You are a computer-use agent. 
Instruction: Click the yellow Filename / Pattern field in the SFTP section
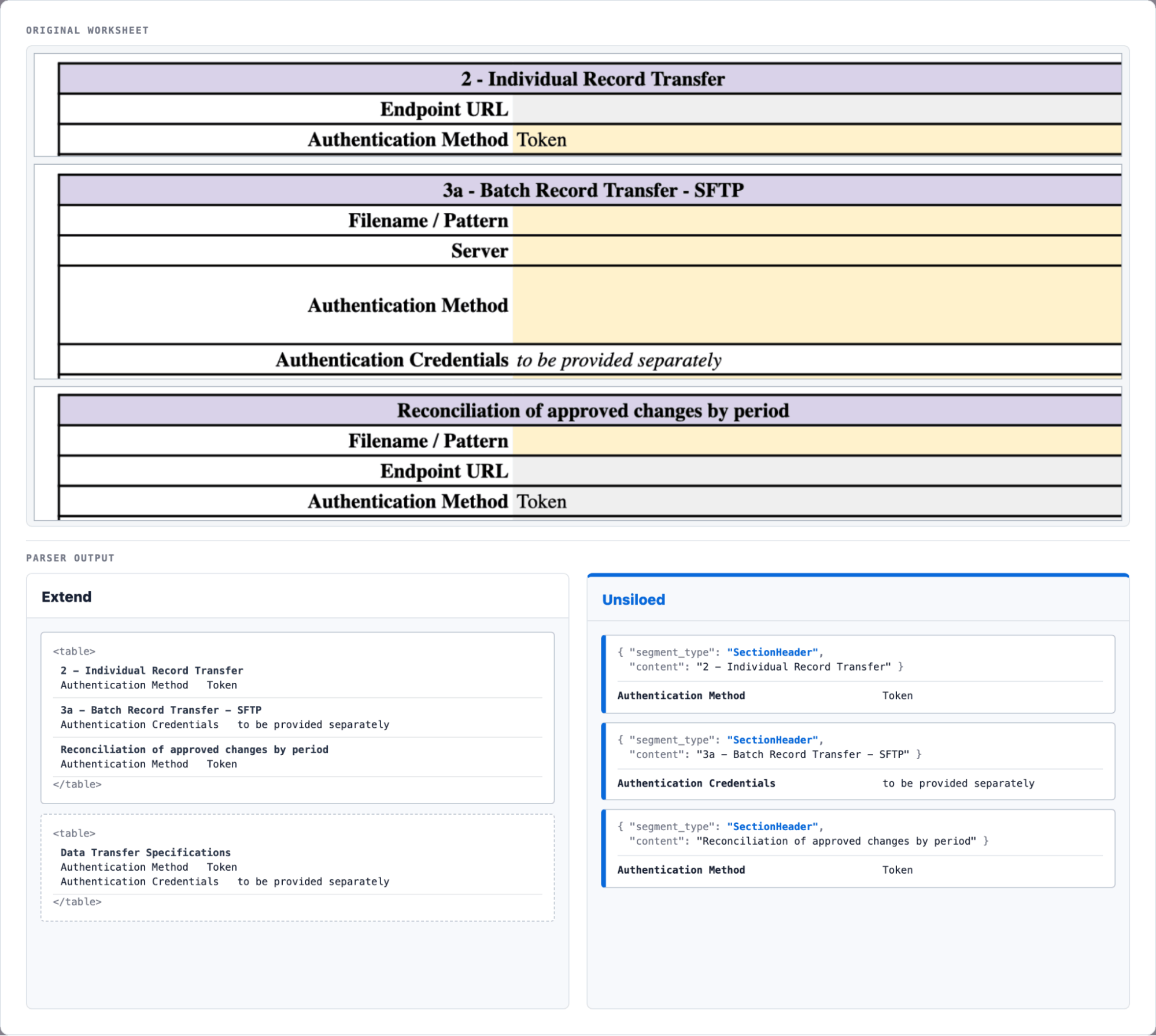[817, 221]
